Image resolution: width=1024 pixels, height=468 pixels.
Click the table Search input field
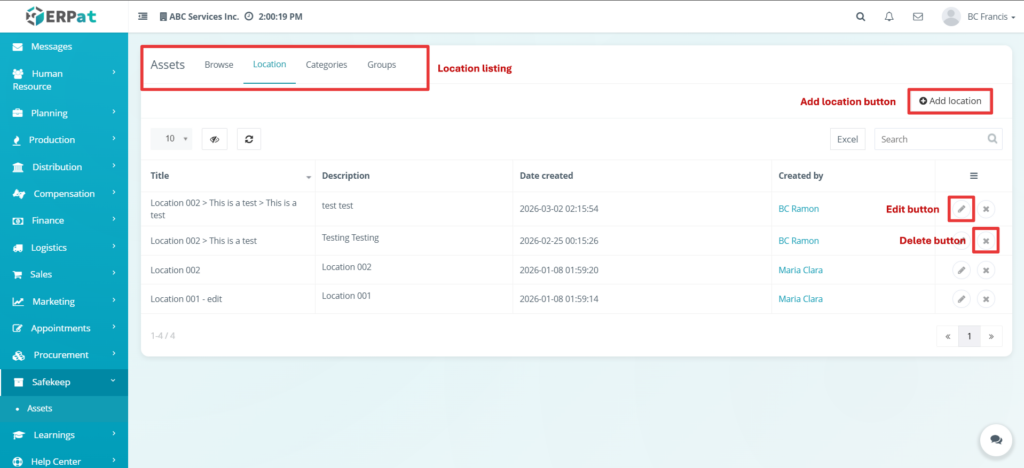pos(926,139)
